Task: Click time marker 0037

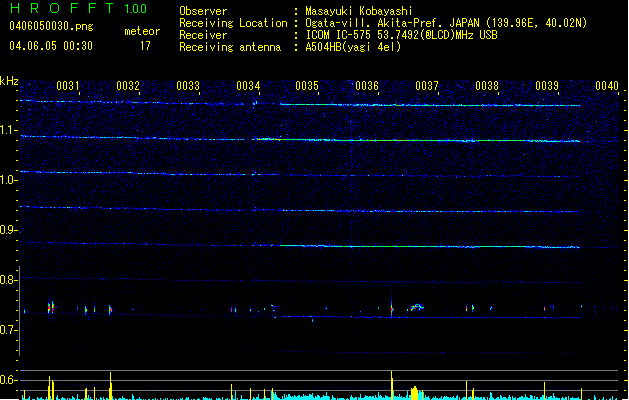Action: point(427,86)
